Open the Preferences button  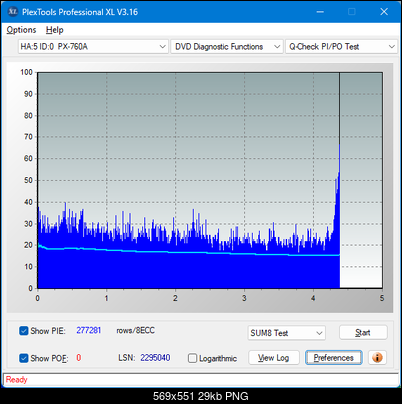334,358
